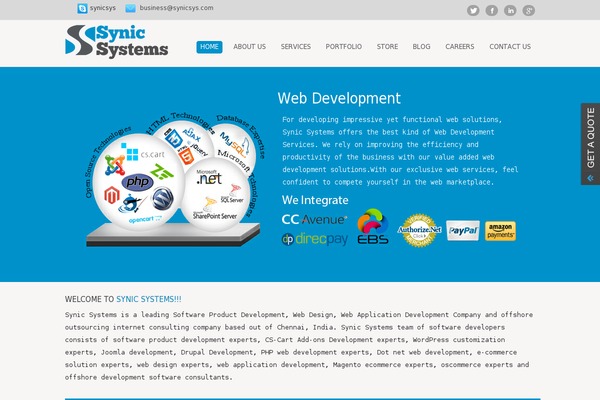Click the Magento logo in the bubble

pyautogui.click(x=112, y=195)
